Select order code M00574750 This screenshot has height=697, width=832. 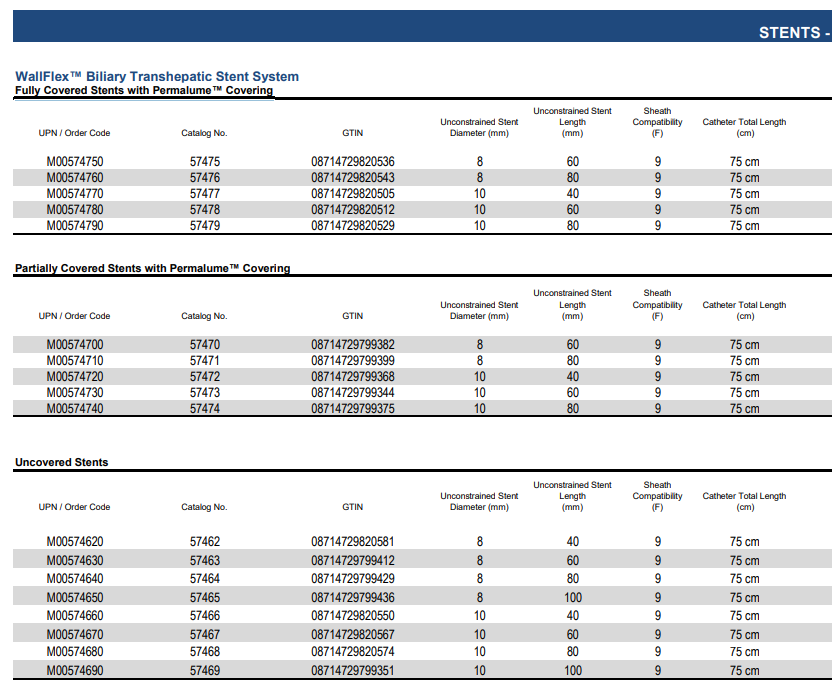pos(74,162)
